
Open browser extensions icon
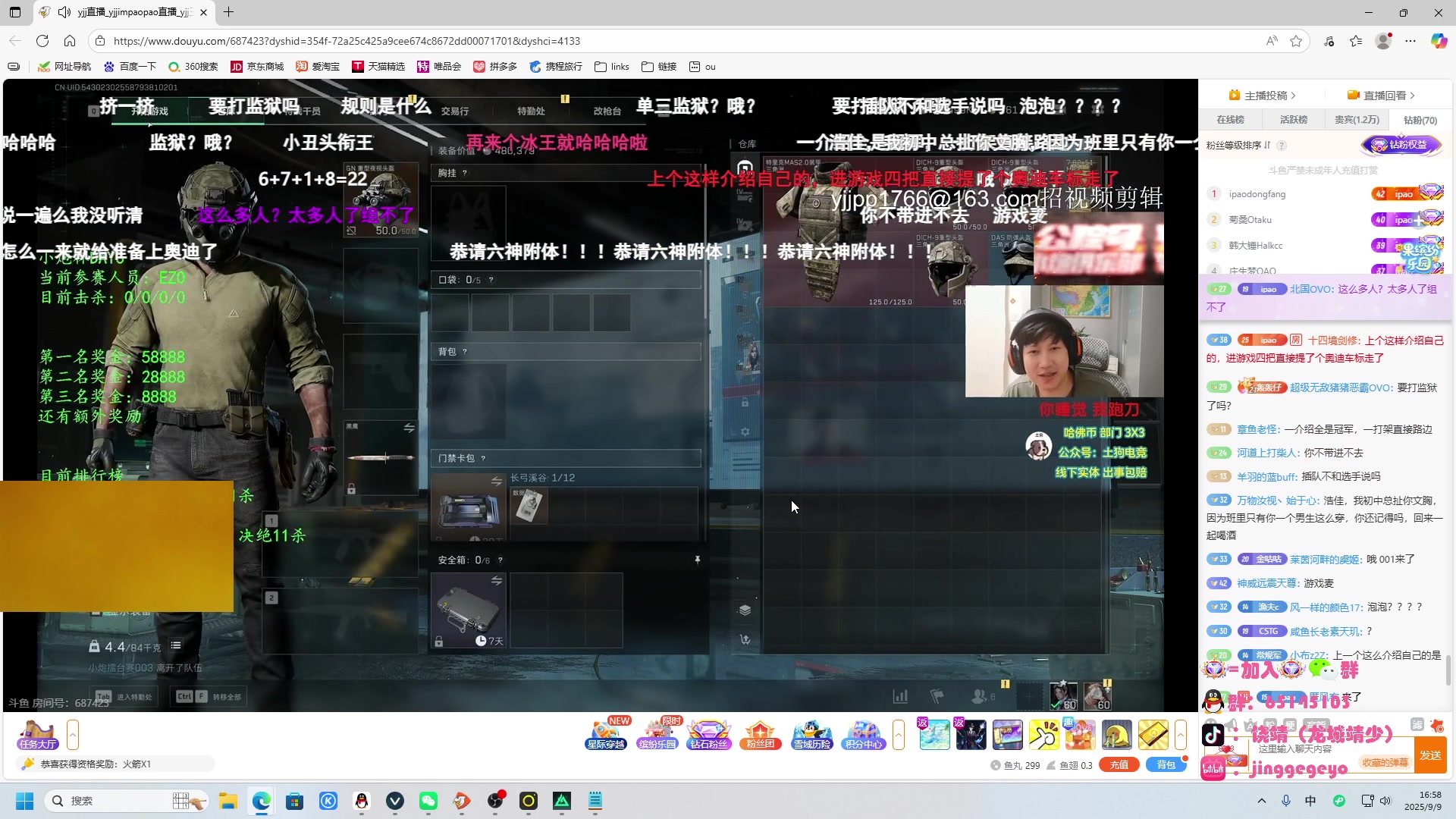pos(1329,41)
